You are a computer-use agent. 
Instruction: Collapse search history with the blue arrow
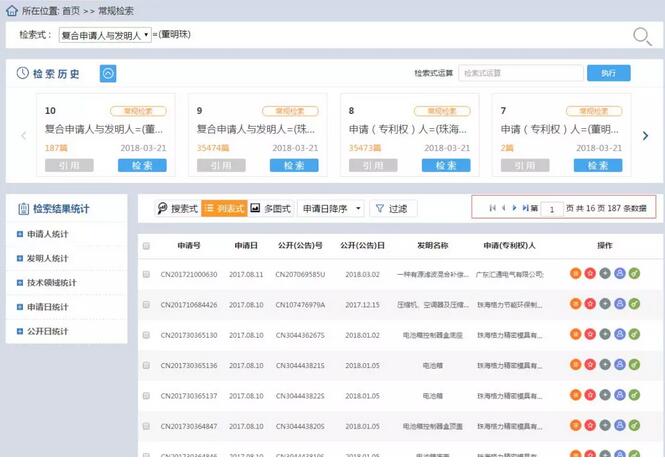[108, 73]
